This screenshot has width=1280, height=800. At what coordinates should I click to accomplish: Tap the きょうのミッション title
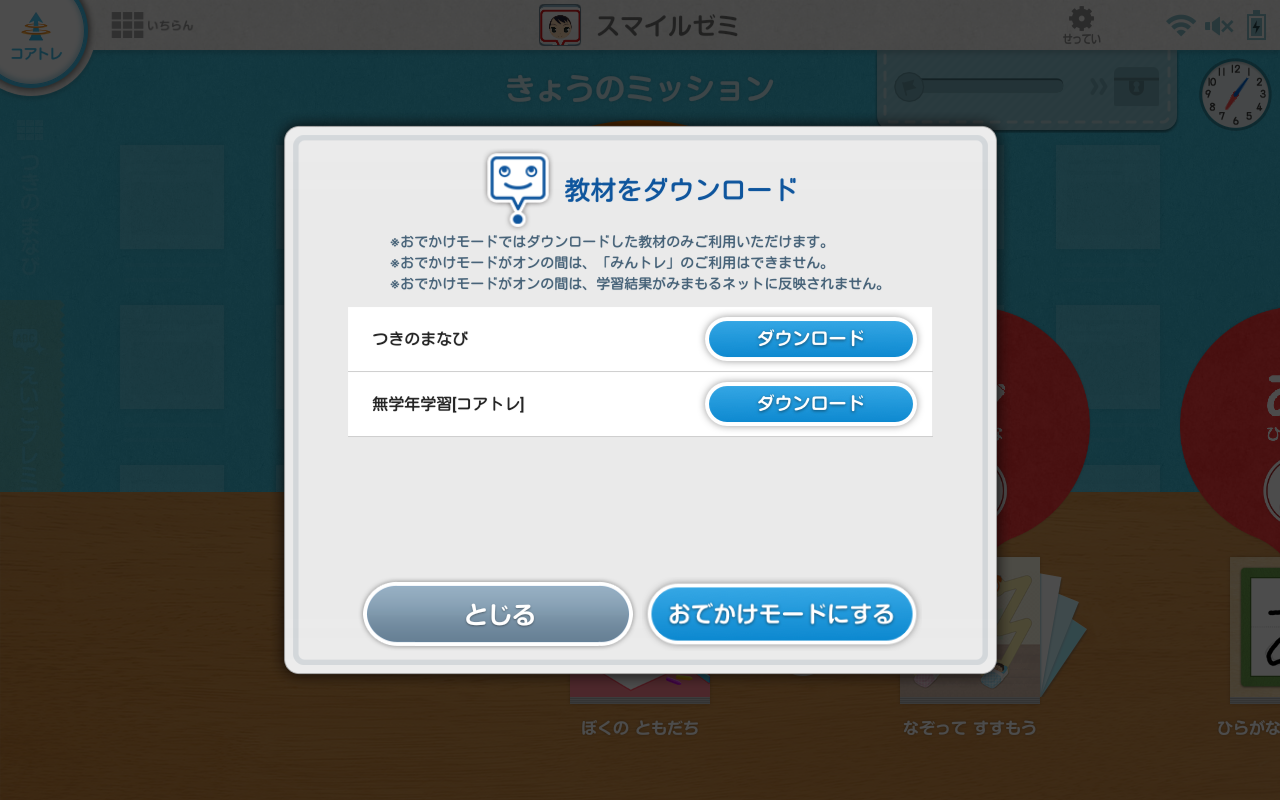pos(640,88)
